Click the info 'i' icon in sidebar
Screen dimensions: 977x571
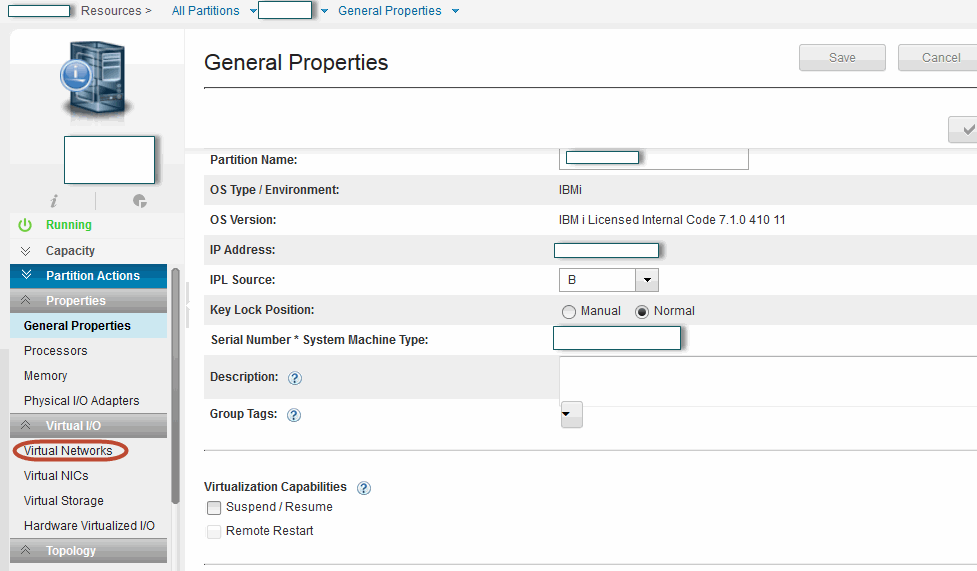tap(53, 201)
